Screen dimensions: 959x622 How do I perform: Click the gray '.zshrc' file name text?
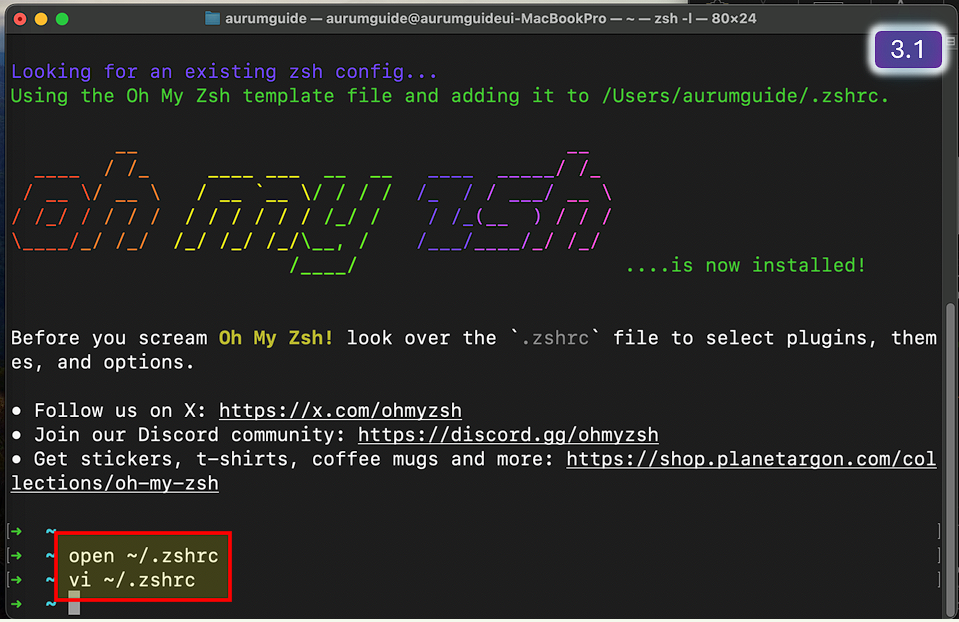pos(555,338)
